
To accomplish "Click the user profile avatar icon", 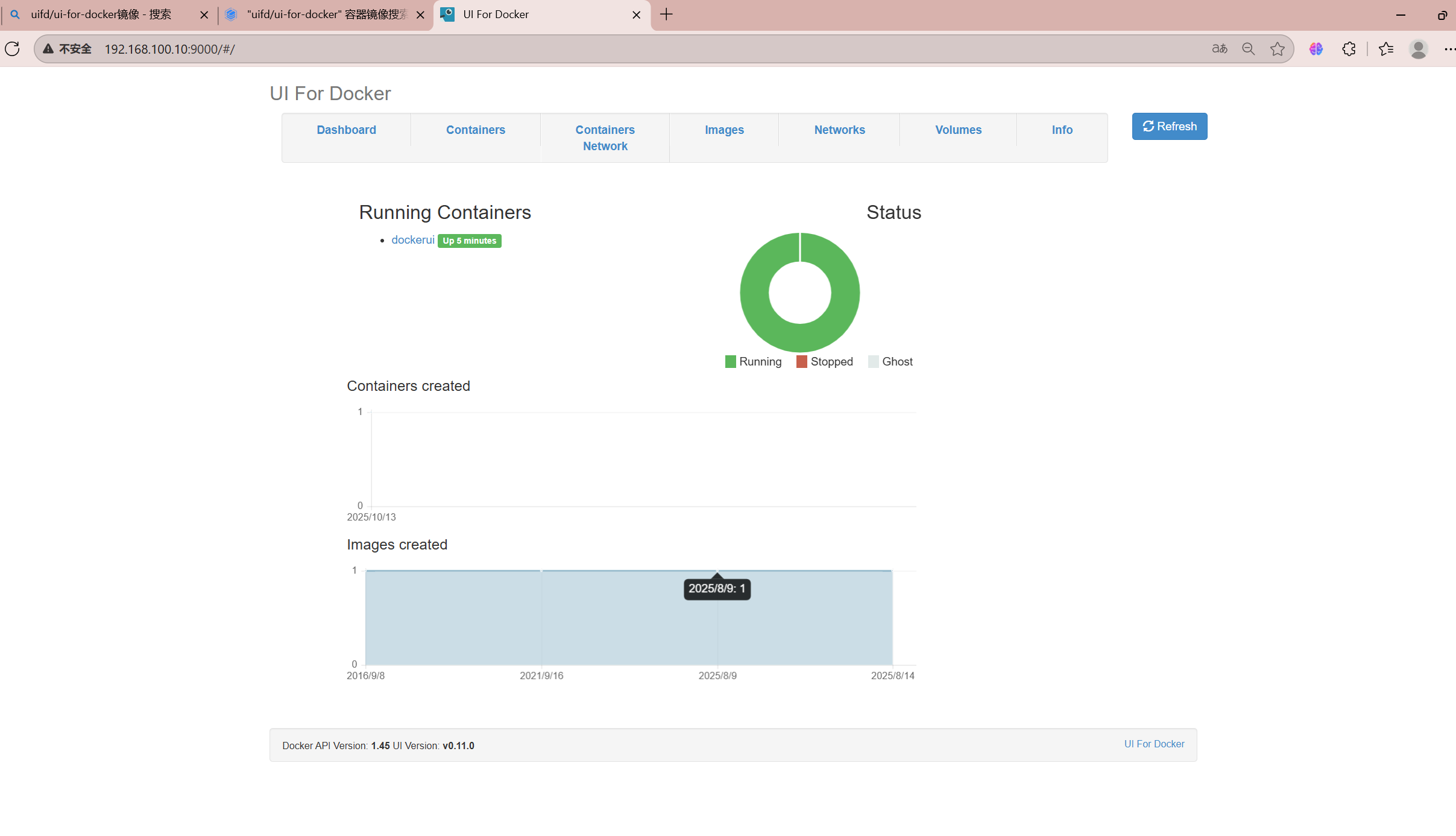I will 1418,49.
